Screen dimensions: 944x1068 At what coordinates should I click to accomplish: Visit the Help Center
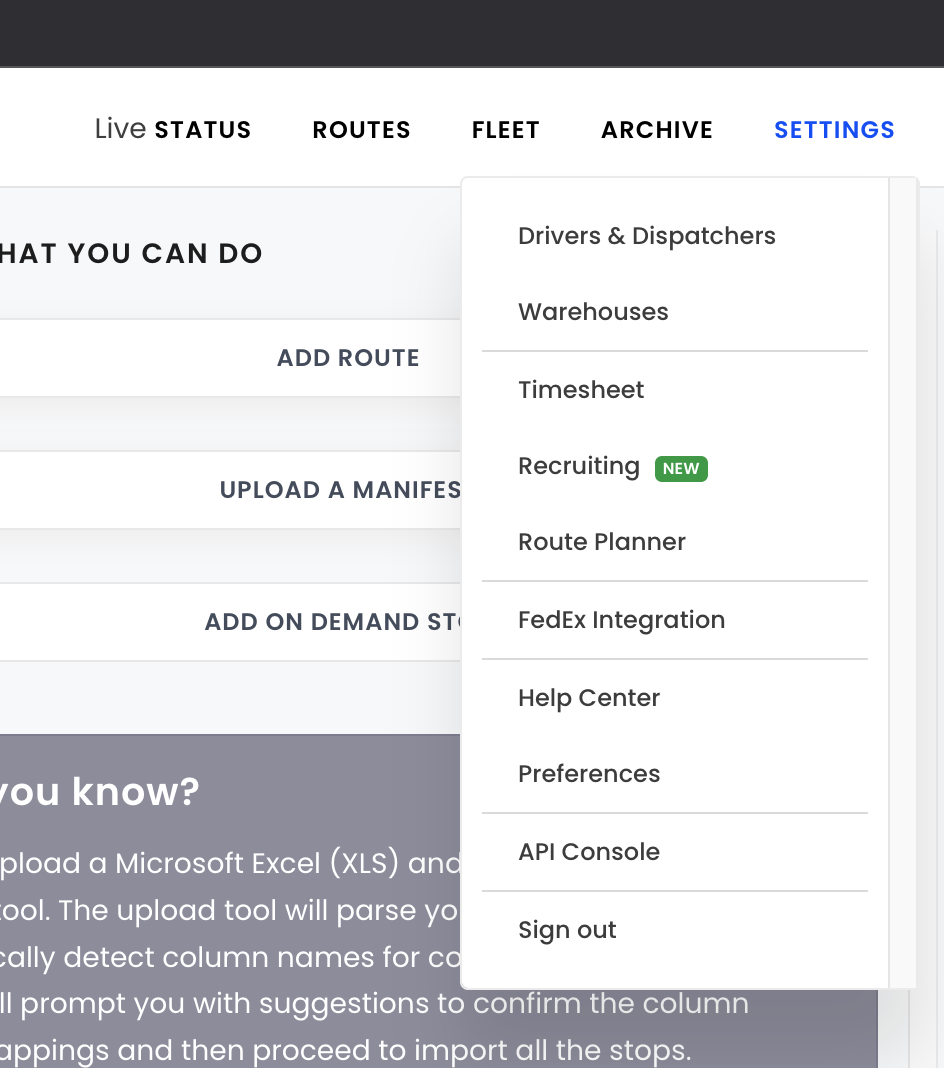589,698
